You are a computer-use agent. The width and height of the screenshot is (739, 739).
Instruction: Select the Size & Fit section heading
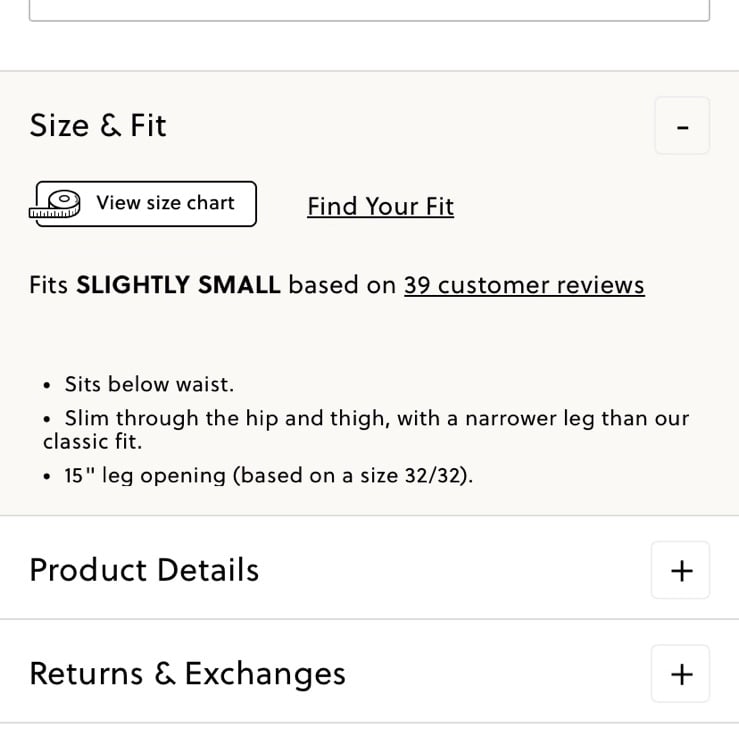tap(98, 126)
